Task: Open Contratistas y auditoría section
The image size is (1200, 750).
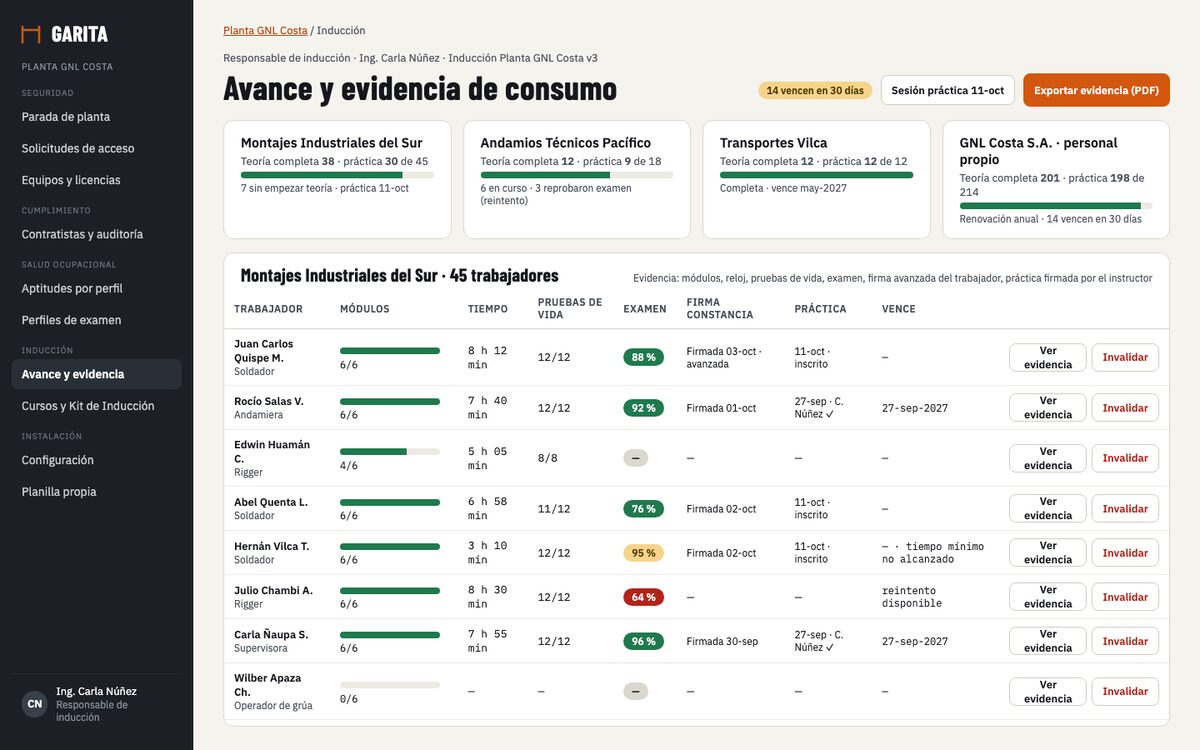Action: click(96, 235)
